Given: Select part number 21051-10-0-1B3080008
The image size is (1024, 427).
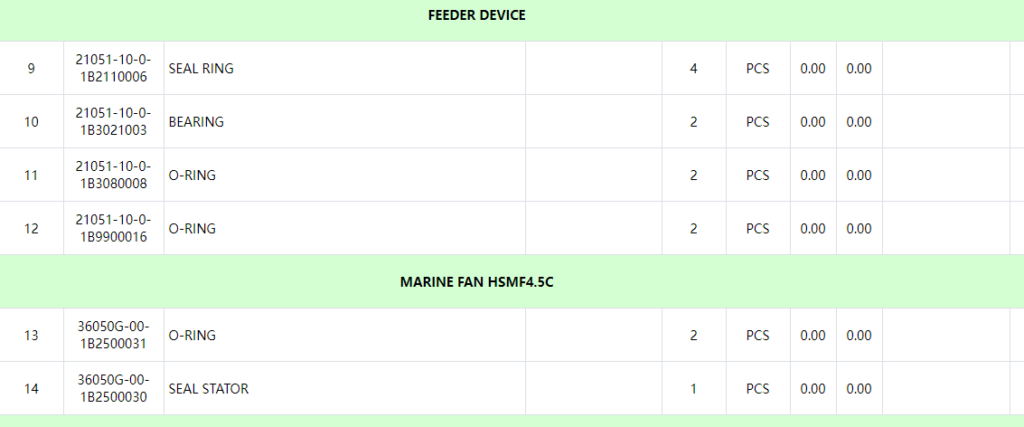Looking at the screenshot, I should click(x=113, y=175).
